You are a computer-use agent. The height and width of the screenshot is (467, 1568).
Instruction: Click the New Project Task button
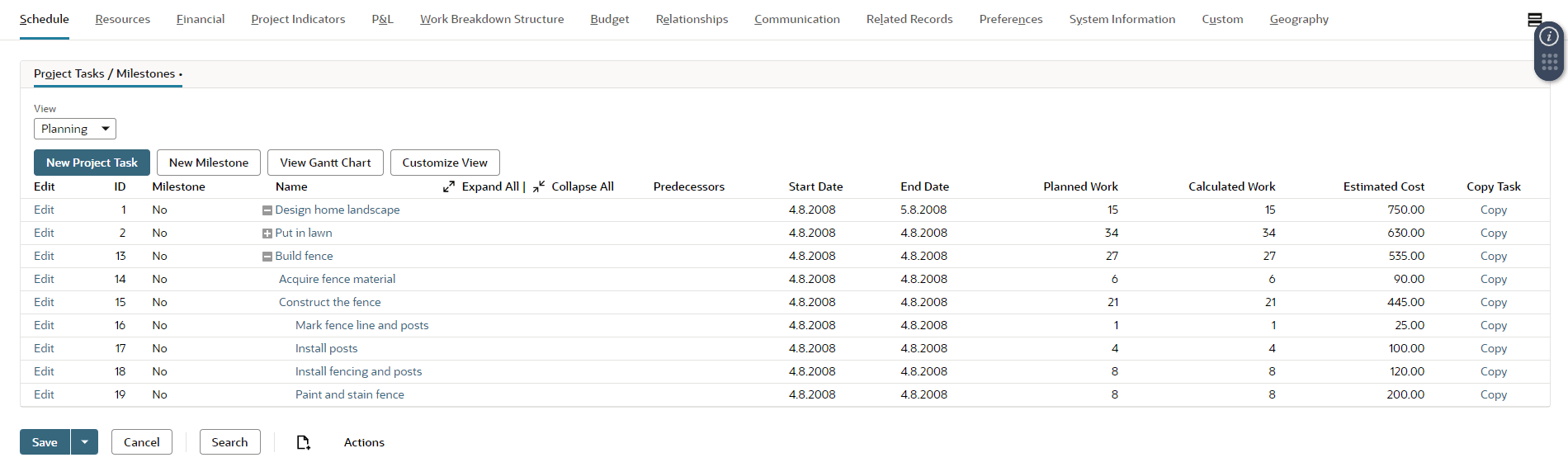coord(92,163)
